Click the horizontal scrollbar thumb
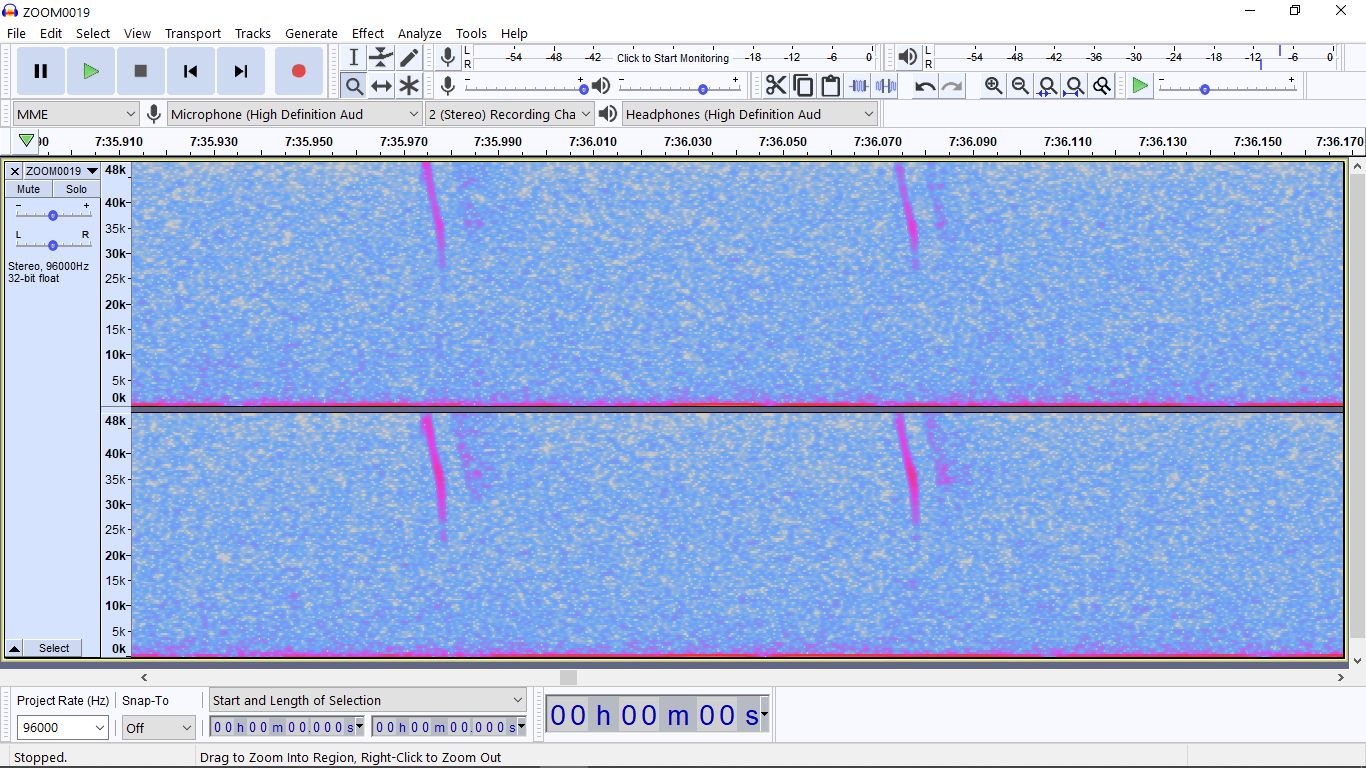The height and width of the screenshot is (768, 1366). point(568,677)
